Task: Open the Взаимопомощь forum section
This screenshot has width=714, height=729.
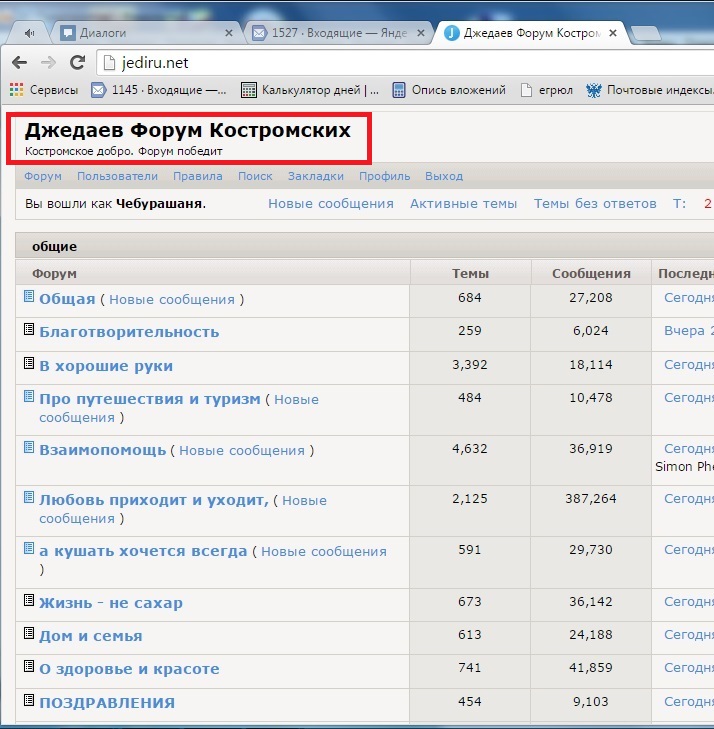Action: tap(102, 450)
